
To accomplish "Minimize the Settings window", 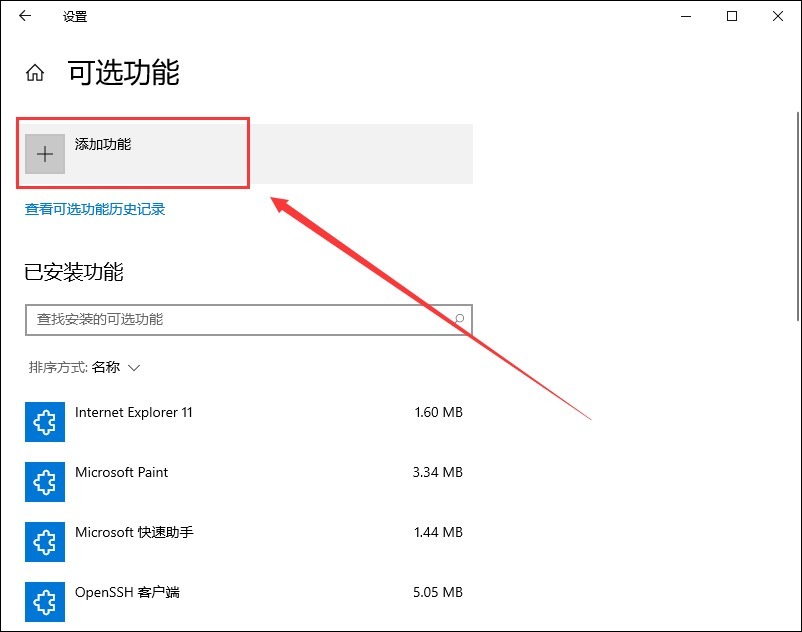I will [686, 16].
